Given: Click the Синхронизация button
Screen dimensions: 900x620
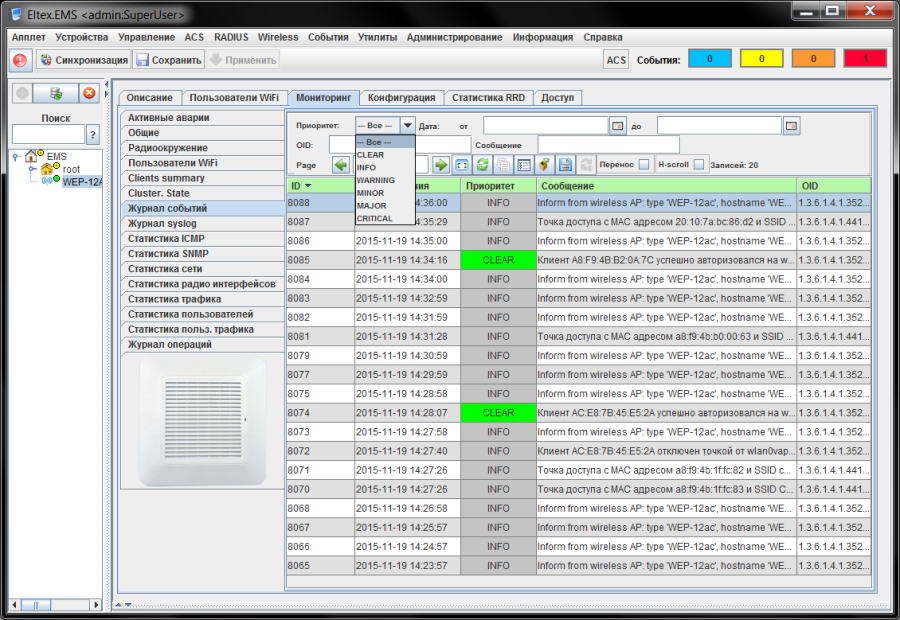Looking at the screenshot, I should point(83,60).
